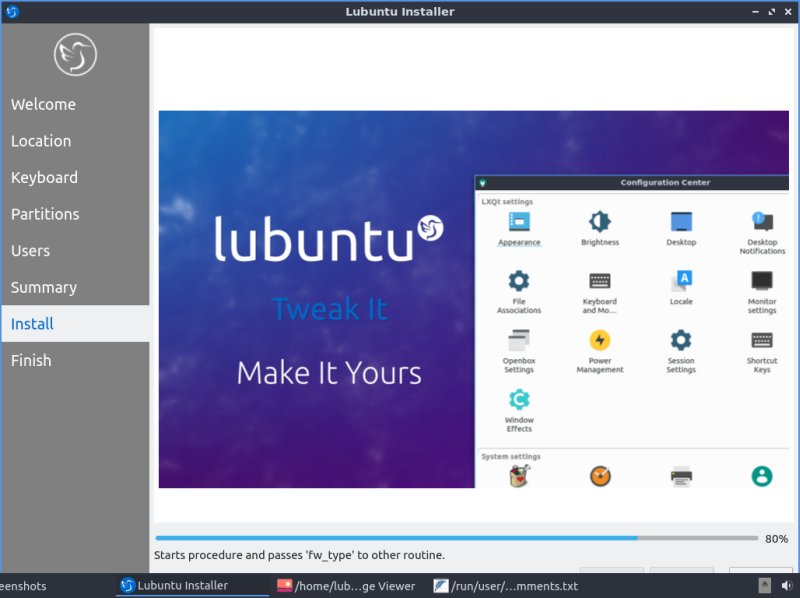Viewport: 800px width, 598px height.
Task: Click the Monitor settings icon
Action: tap(762, 281)
